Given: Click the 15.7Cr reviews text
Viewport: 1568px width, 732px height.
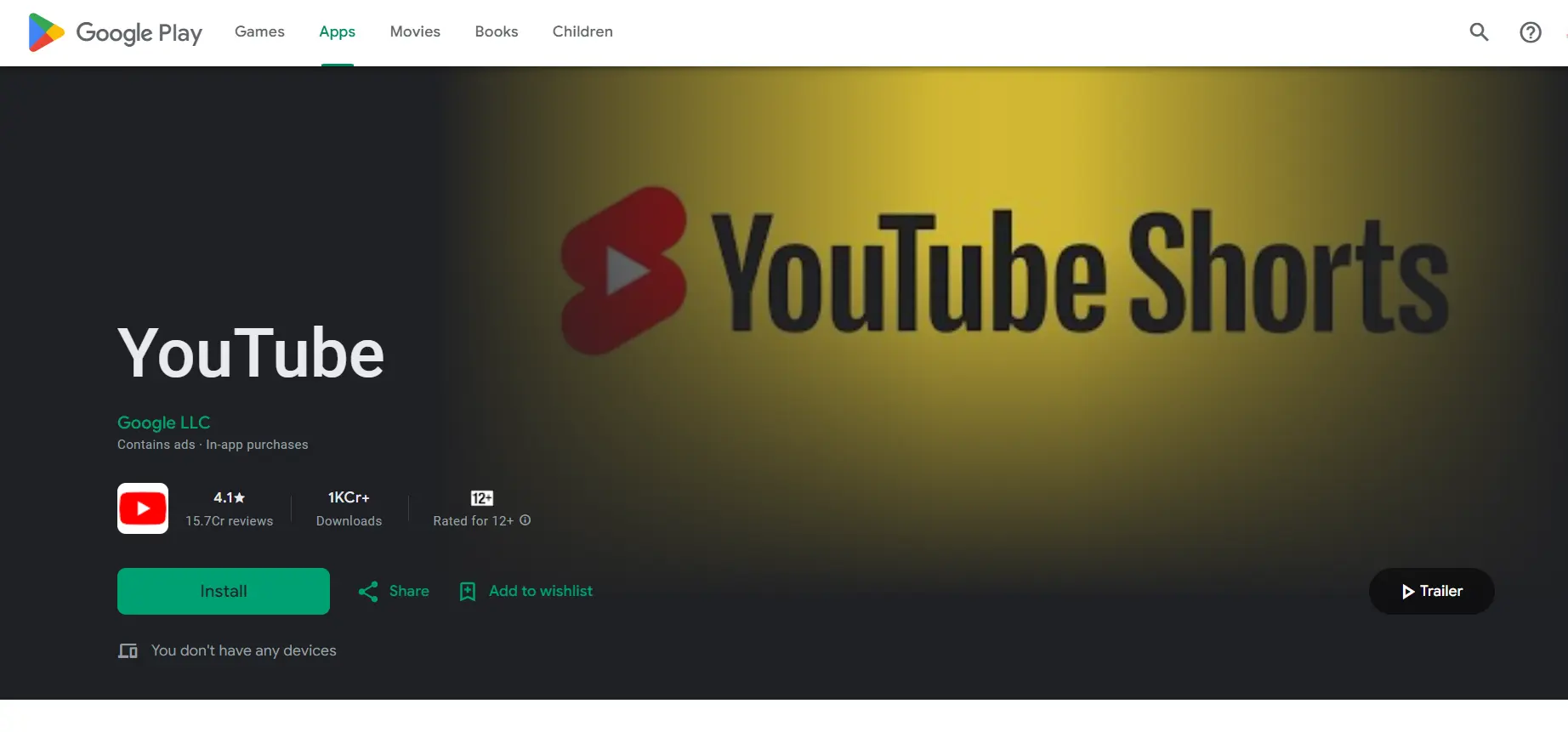Looking at the screenshot, I should pyautogui.click(x=230, y=521).
